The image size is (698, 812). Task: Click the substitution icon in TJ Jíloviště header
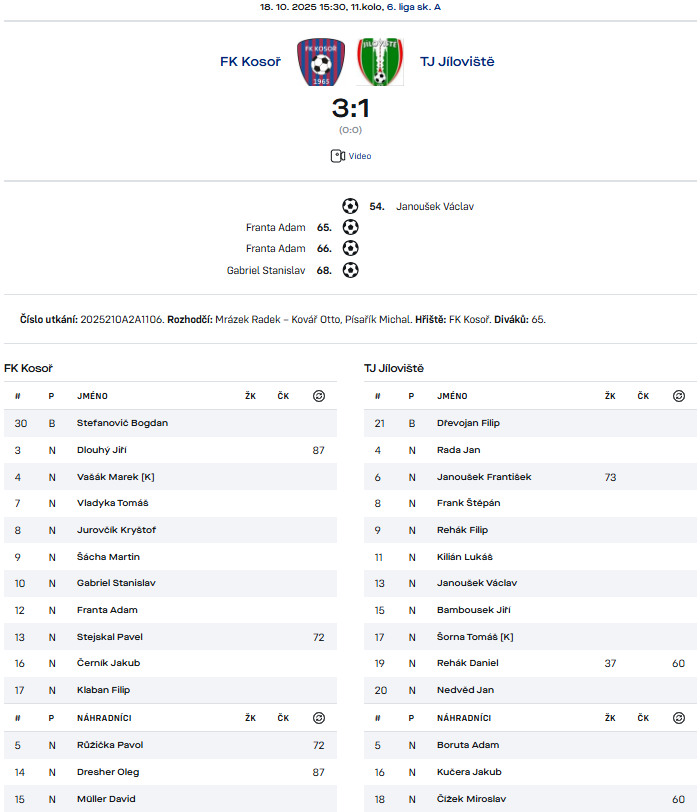coord(679,396)
